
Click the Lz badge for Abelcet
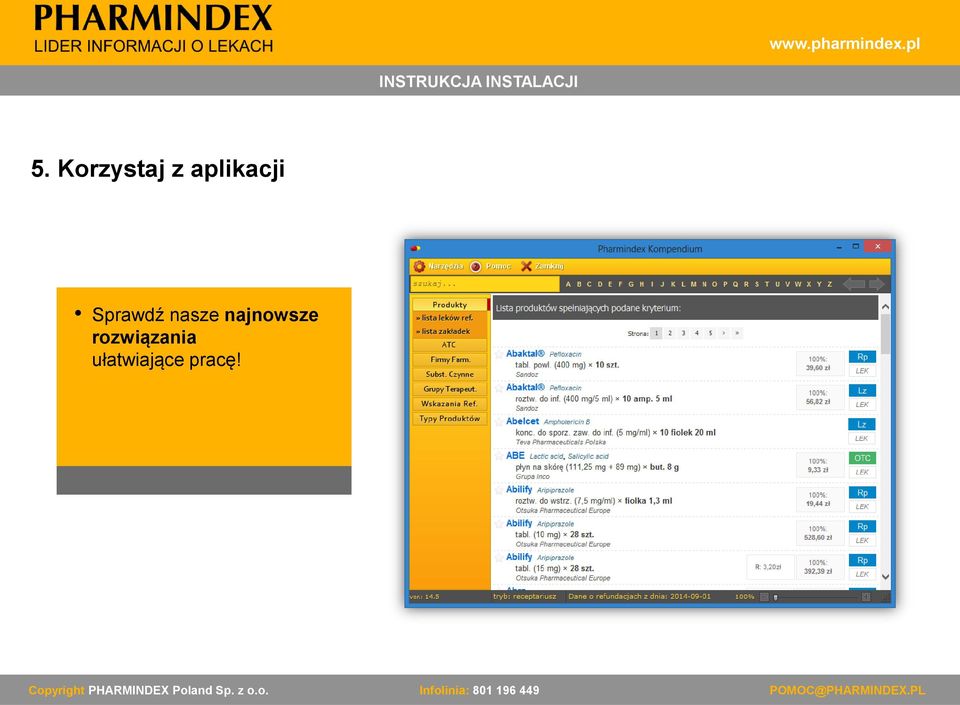(862, 424)
